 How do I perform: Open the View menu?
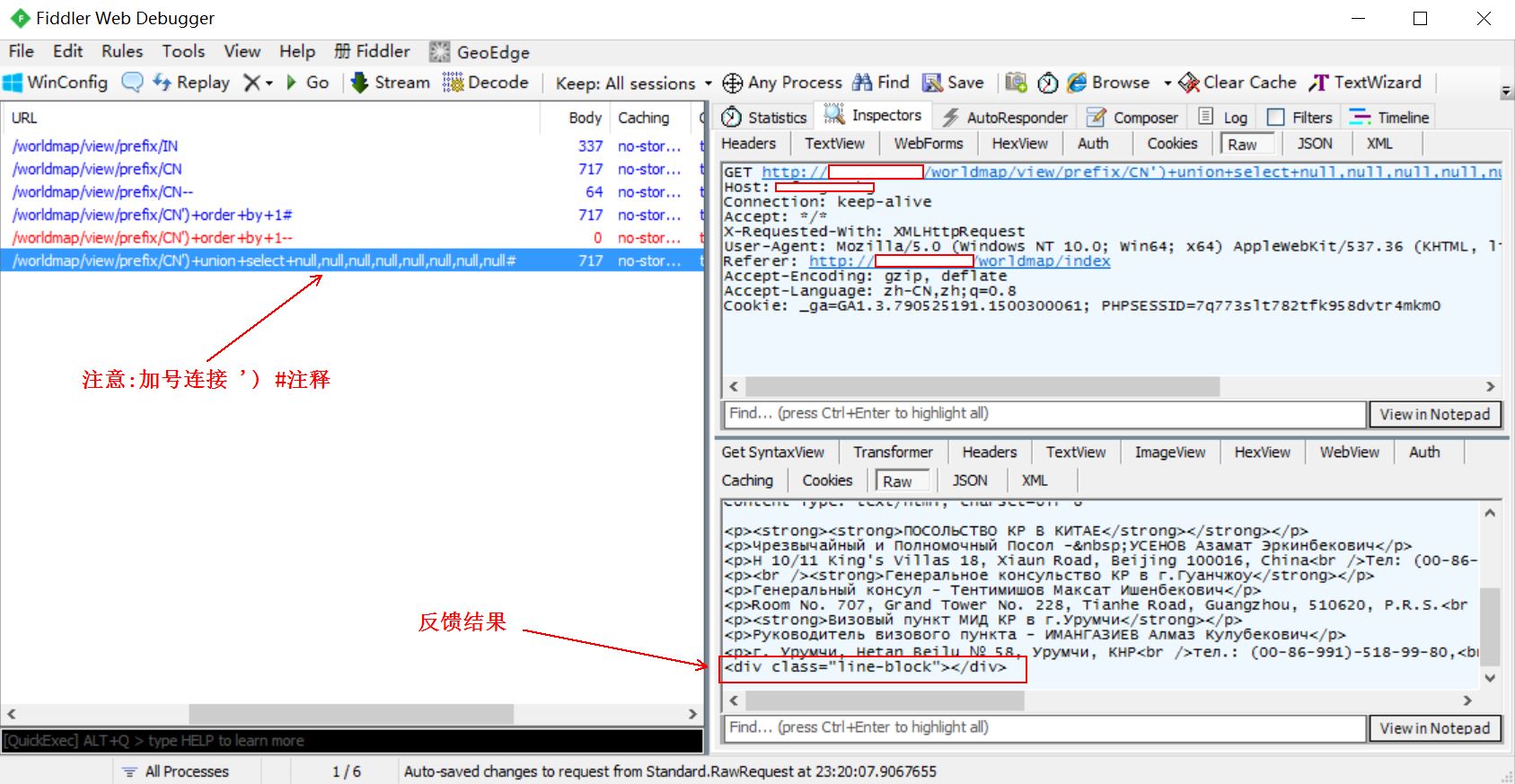(242, 51)
